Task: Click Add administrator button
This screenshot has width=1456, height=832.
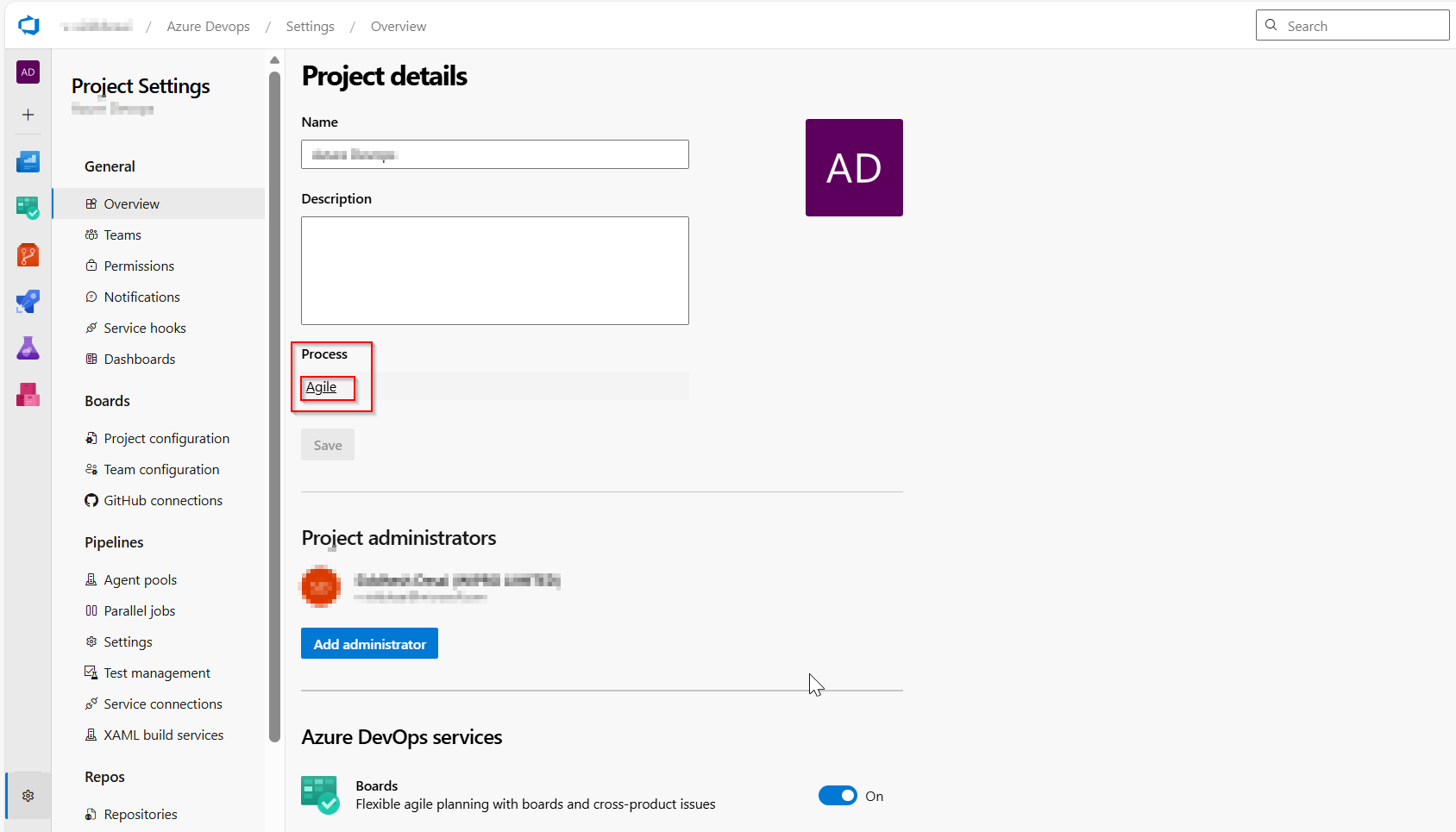Action: pyautogui.click(x=369, y=644)
